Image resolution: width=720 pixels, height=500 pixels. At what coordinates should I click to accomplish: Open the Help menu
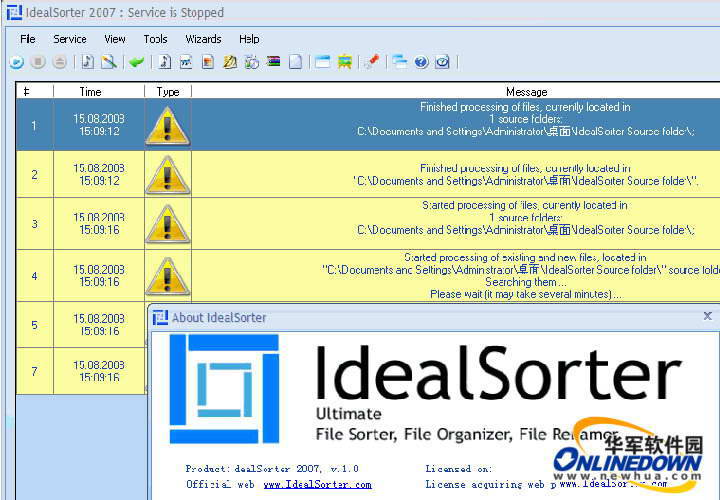(249, 39)
